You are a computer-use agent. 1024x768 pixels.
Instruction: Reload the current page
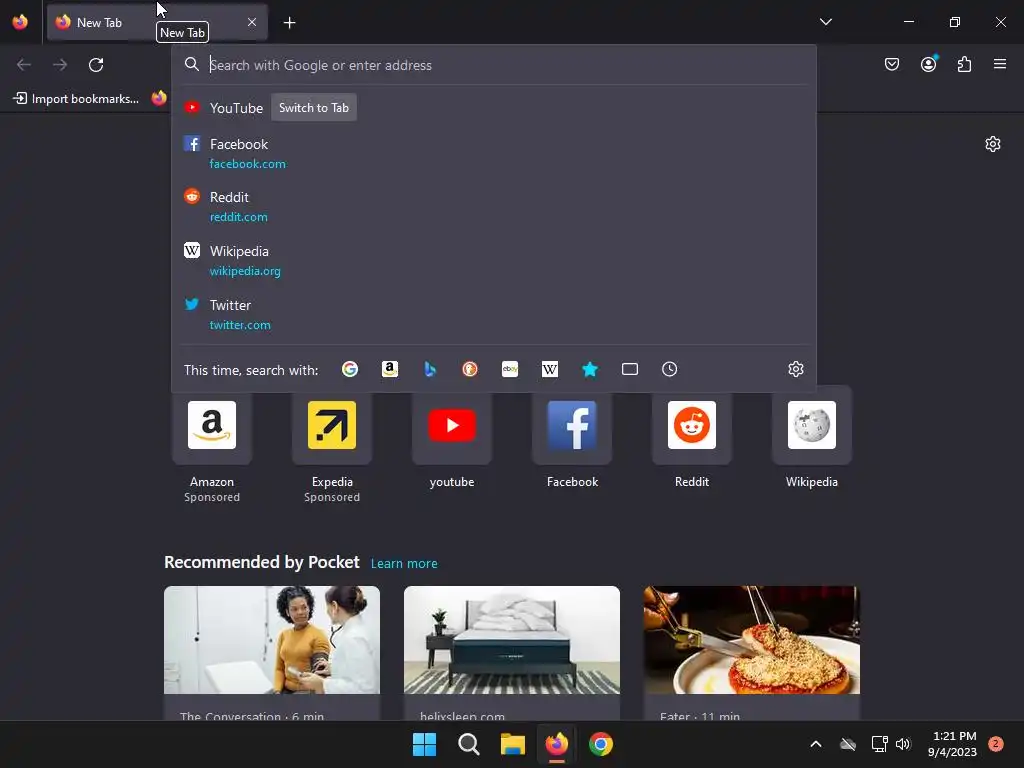click(96, 65)
